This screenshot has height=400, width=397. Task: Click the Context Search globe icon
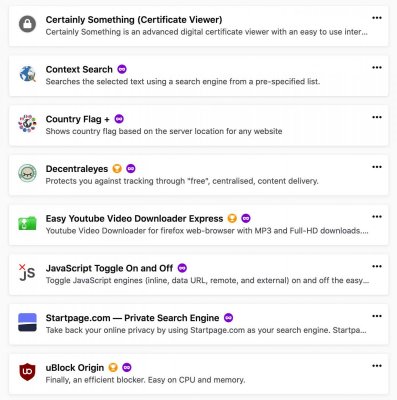pos(27,74)
